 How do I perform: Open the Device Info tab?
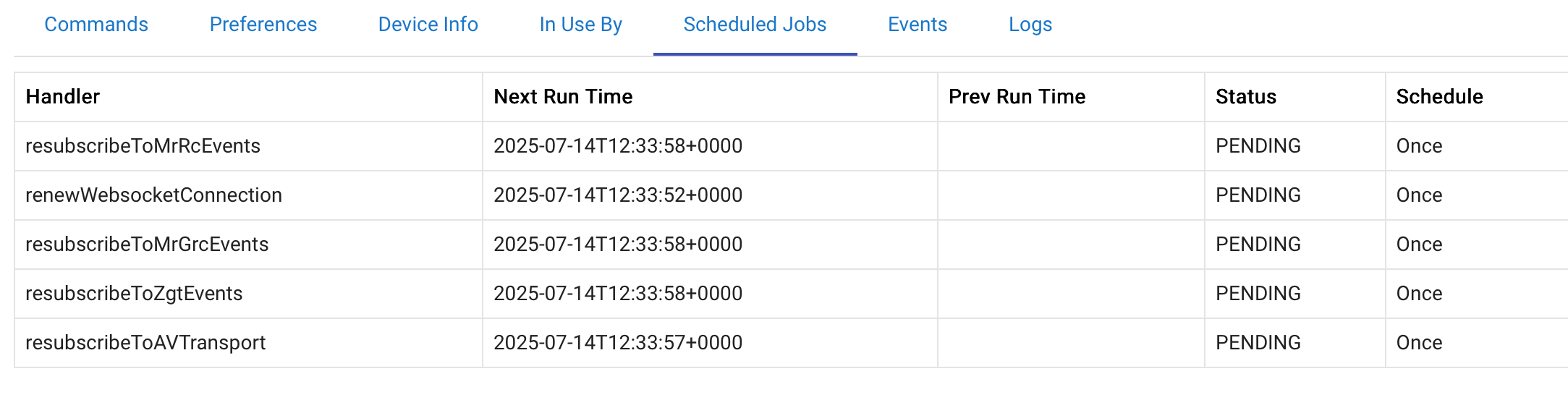(428, 25)
